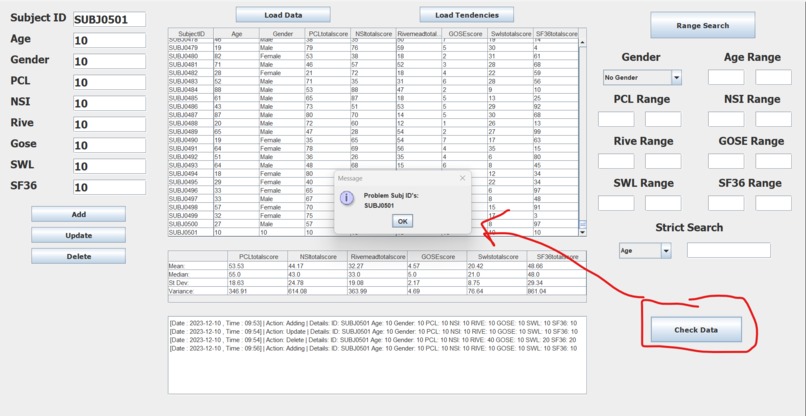Click the SWL input field on left
This screenshot has width=806, height=416.
pyautogui.click(x=109, y=166)
